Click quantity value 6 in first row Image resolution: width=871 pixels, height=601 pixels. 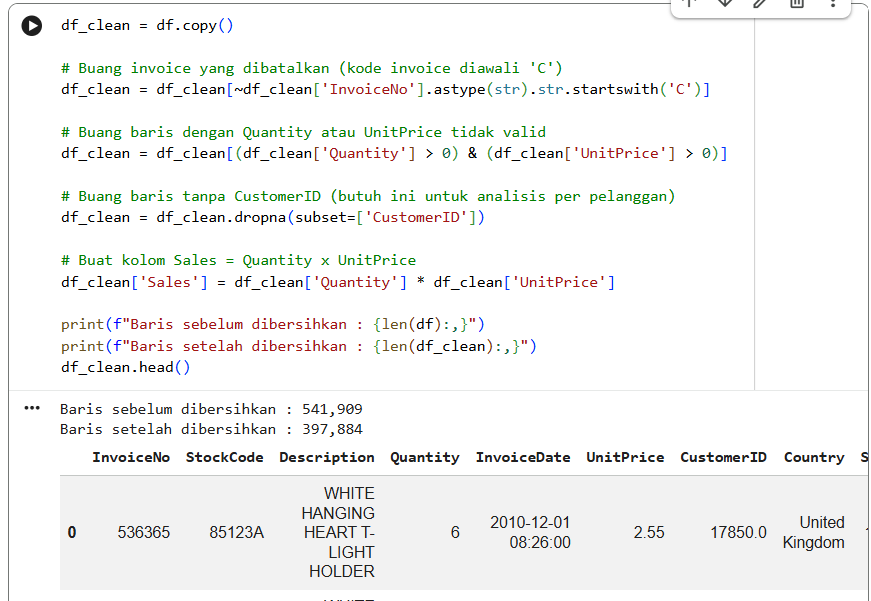(x=455, y=533)
